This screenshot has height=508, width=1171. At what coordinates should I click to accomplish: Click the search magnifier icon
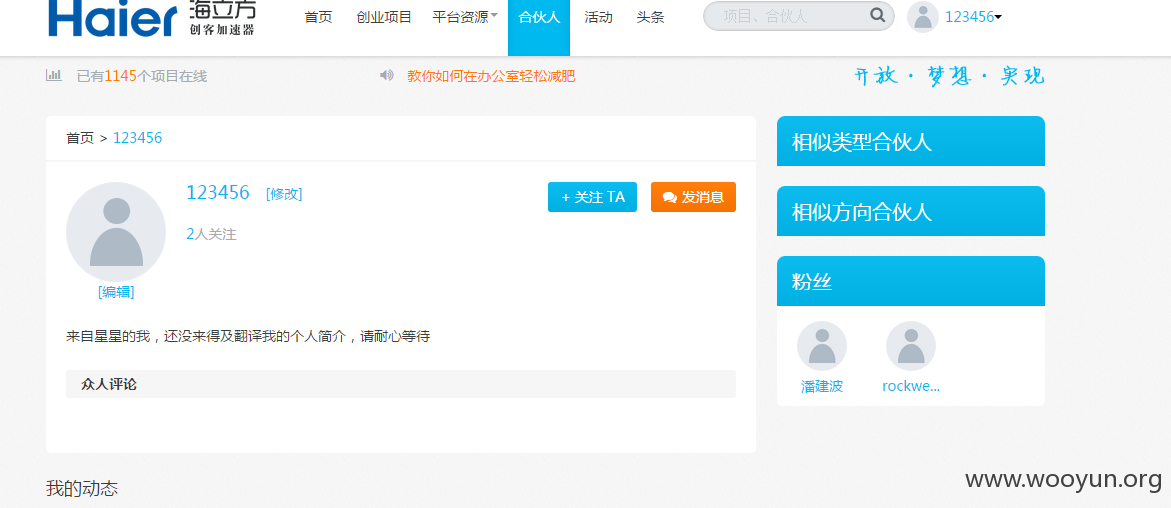coord(878,15)
